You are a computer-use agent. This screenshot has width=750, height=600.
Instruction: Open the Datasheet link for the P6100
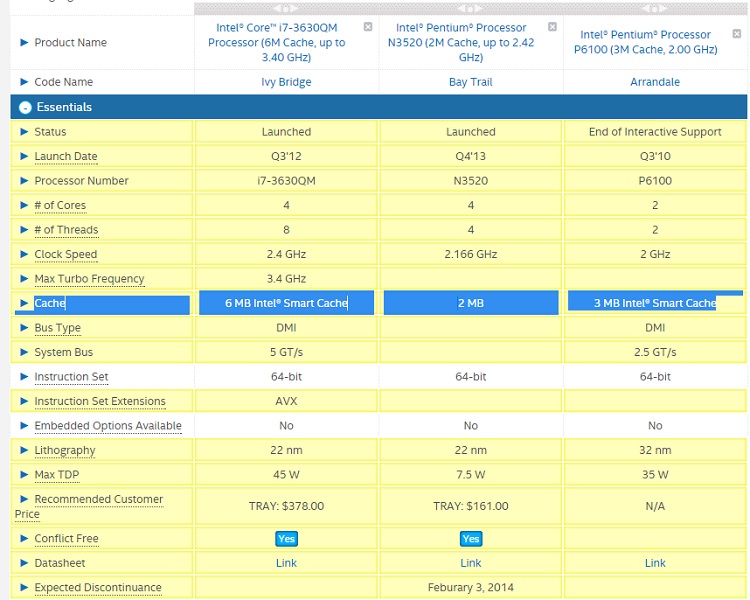tap(655, 563)
